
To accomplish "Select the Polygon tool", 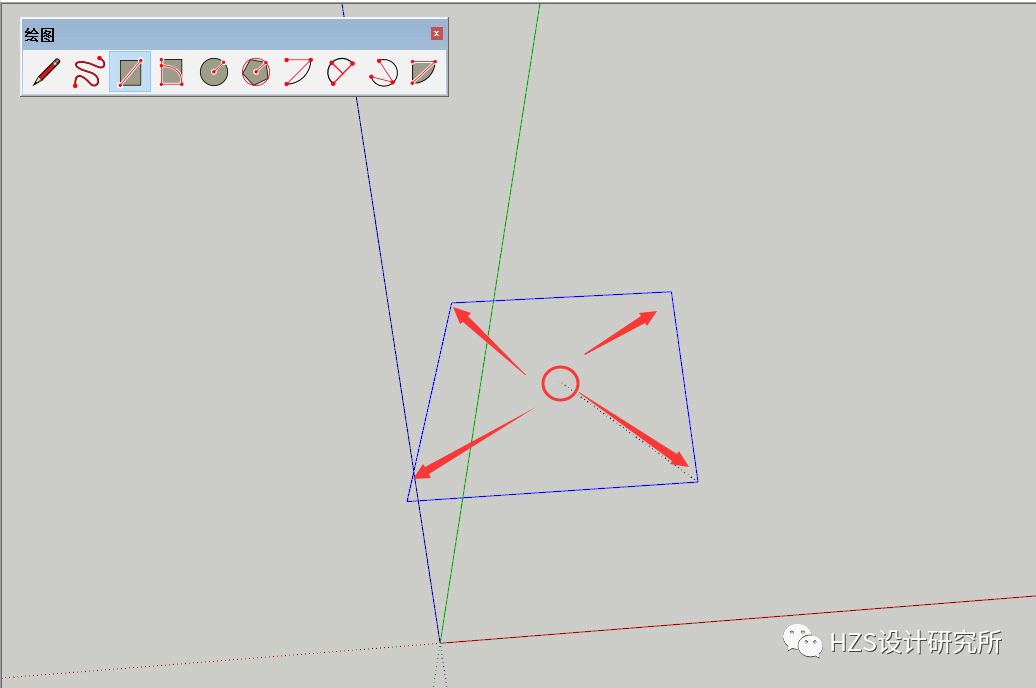I will (256, 71).
